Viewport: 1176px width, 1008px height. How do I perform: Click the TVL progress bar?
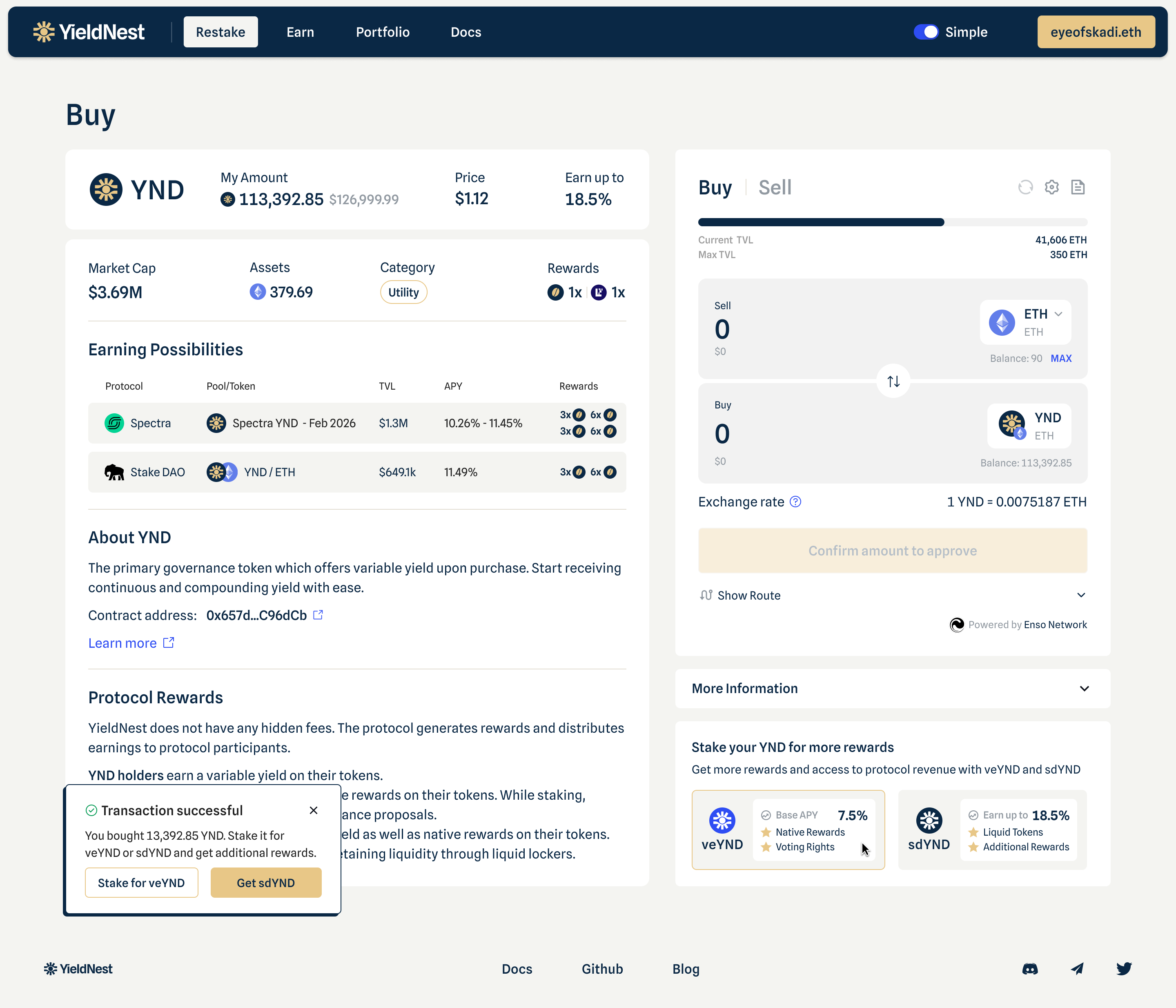(893, 223)
